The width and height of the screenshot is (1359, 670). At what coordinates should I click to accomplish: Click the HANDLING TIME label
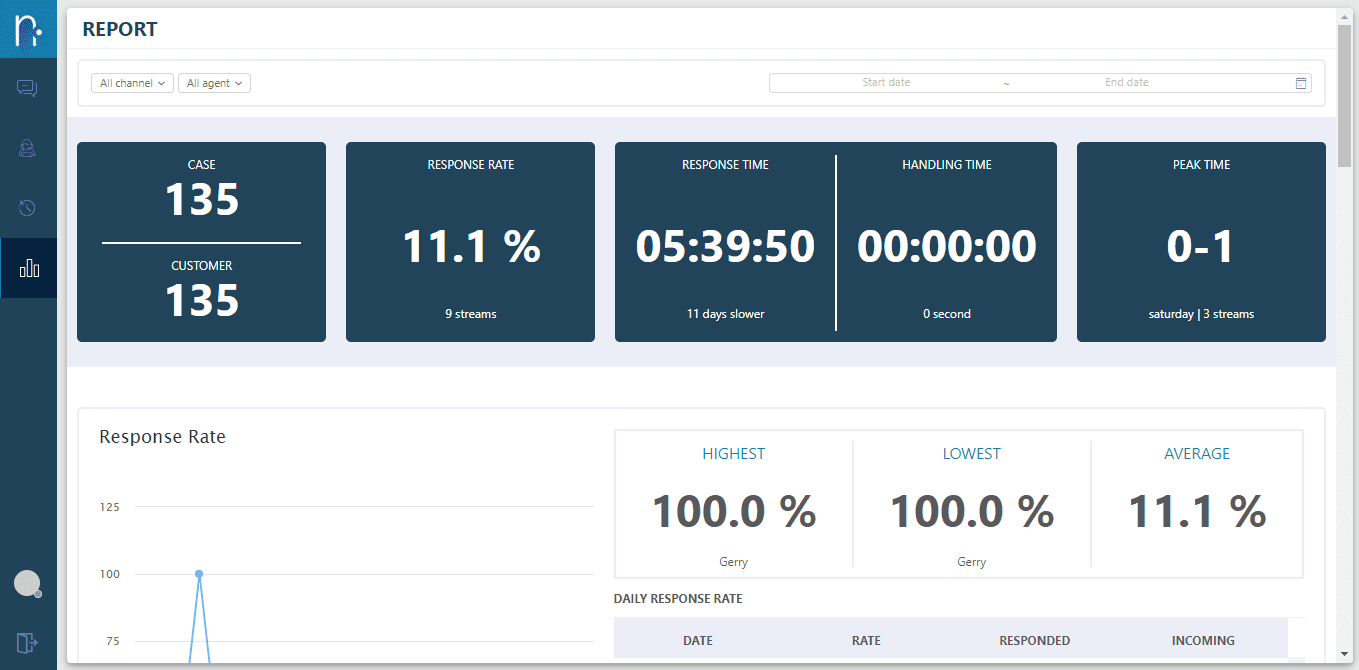pyautogui.click(x=947, y=165)
